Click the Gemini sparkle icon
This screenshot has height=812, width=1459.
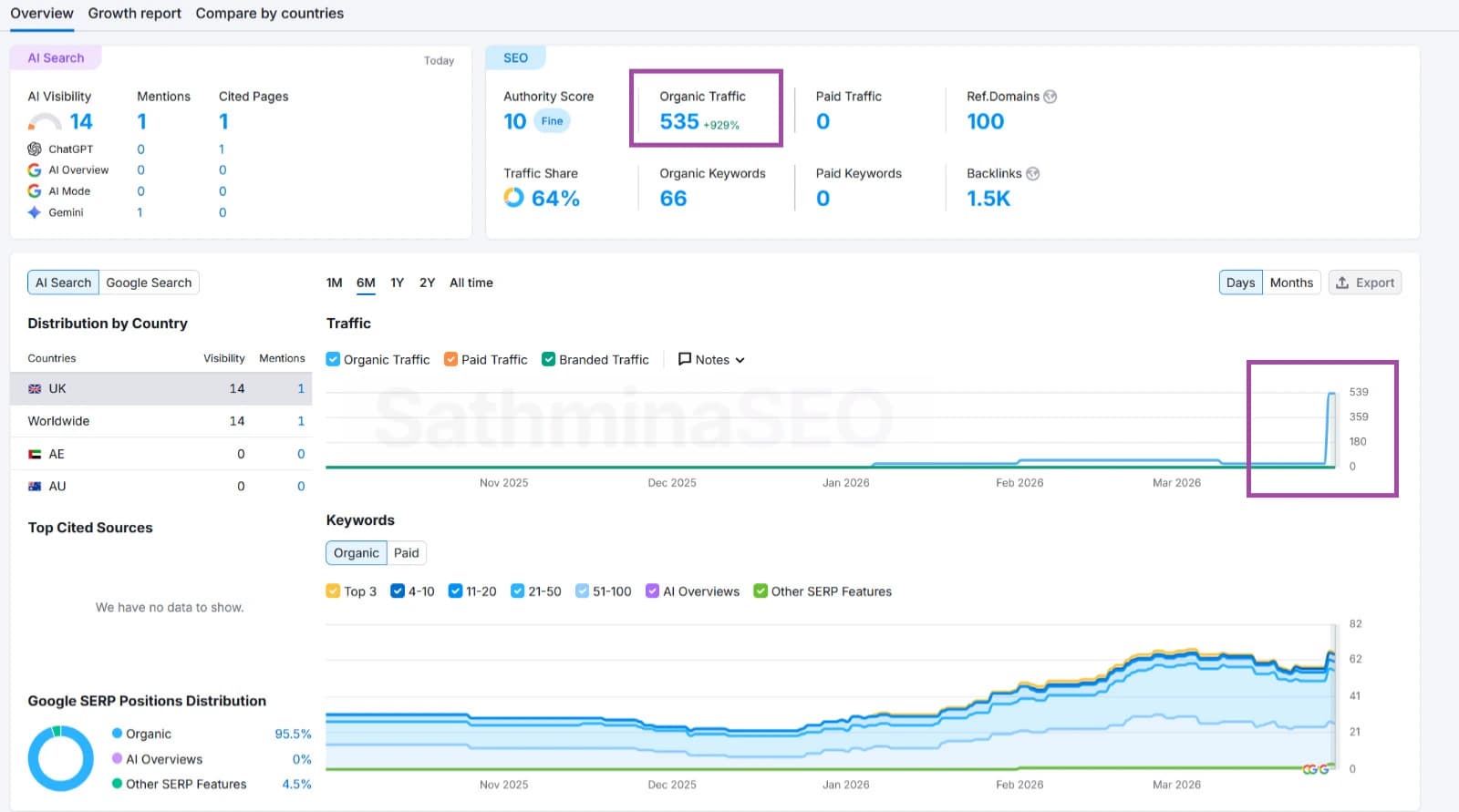[35, 212]
